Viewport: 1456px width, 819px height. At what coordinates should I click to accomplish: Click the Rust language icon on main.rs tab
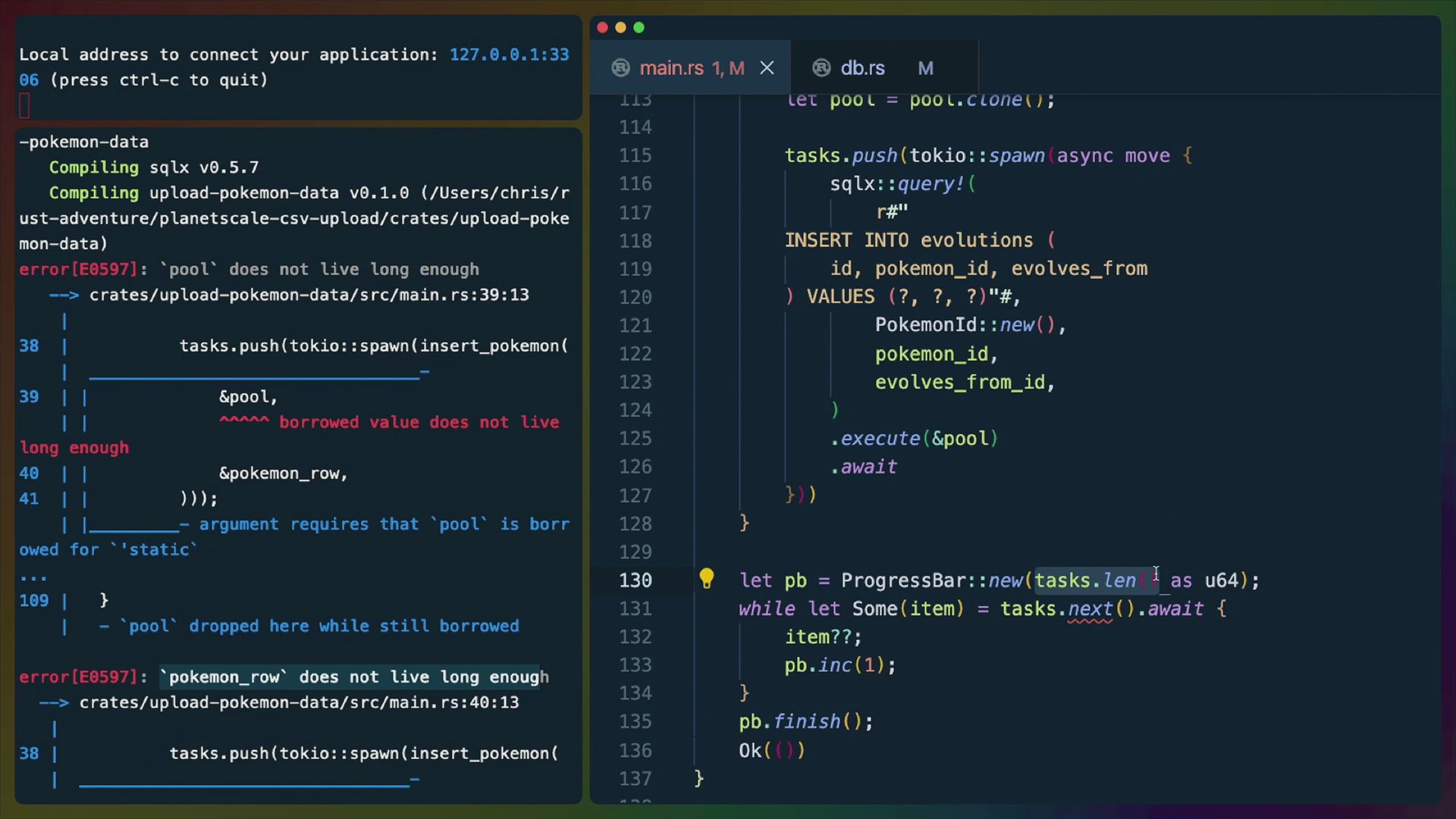pos(620,67)
